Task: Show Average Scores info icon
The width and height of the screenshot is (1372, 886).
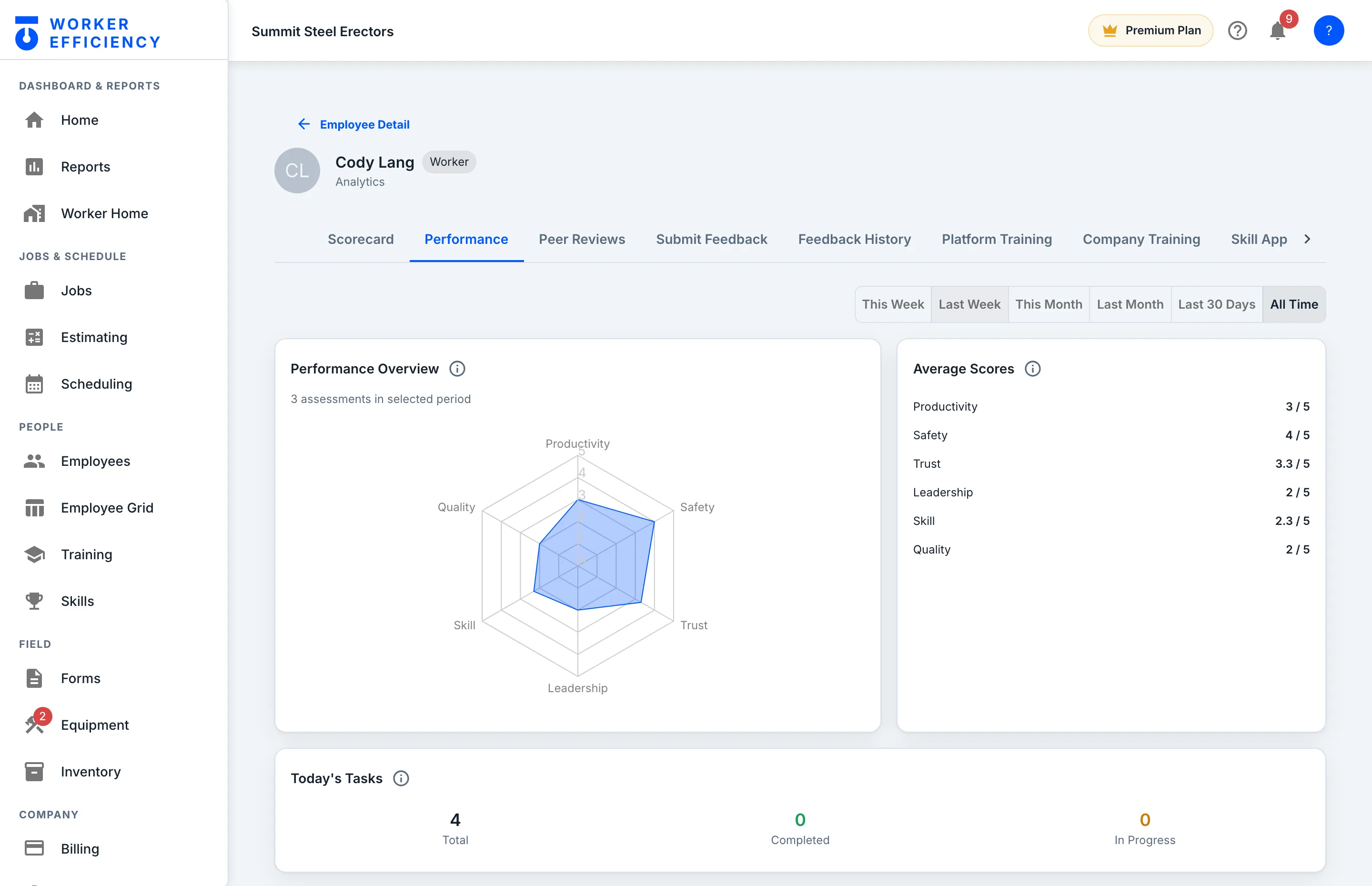Action: pos(1033,368)
